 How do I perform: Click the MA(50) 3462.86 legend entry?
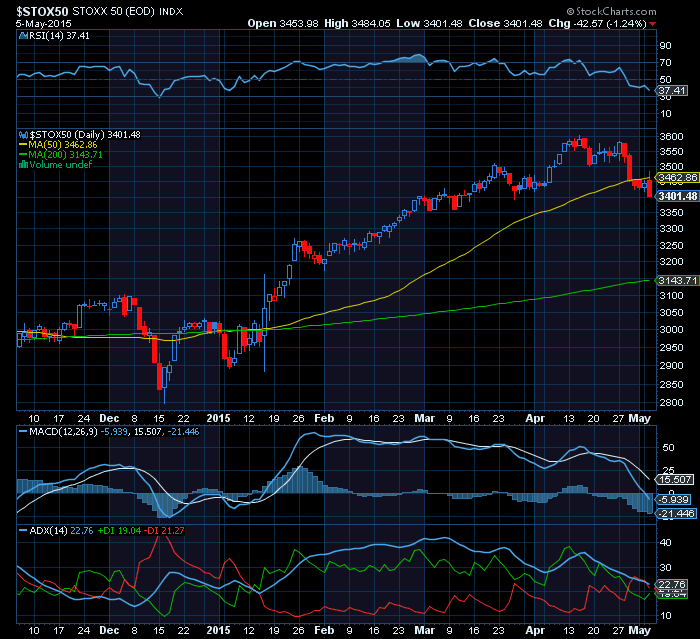pos(63,145)
